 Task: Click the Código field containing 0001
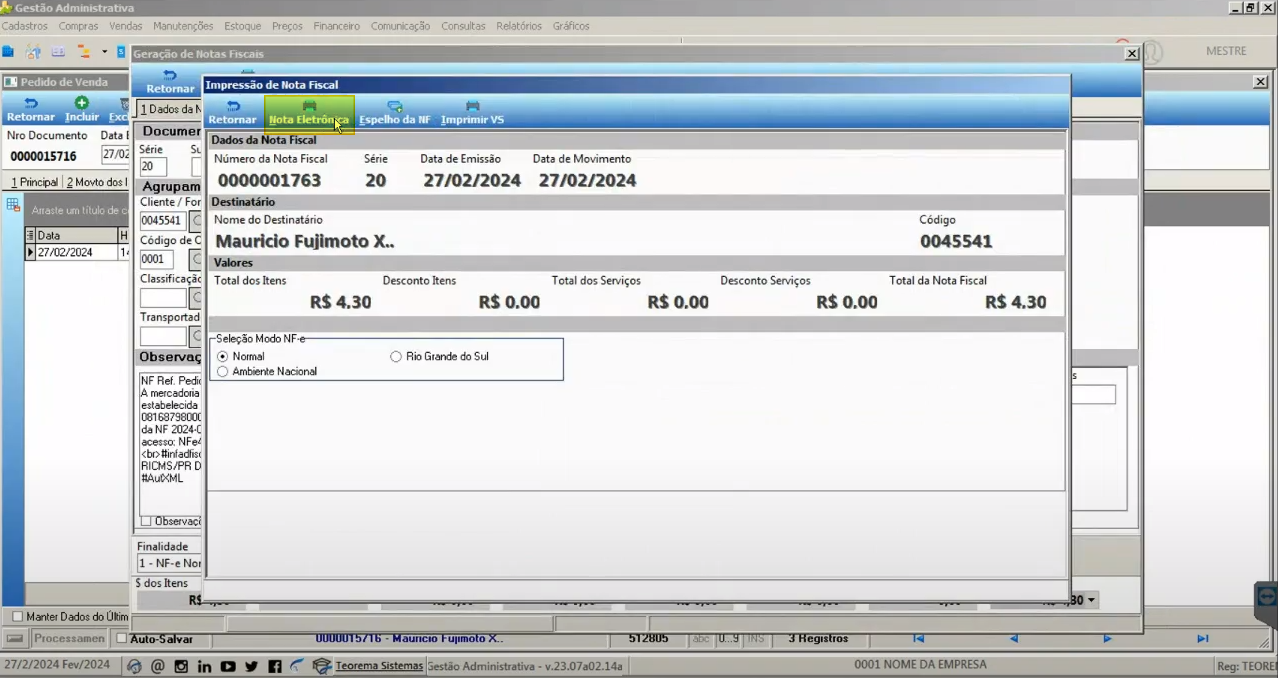point(157,259)
